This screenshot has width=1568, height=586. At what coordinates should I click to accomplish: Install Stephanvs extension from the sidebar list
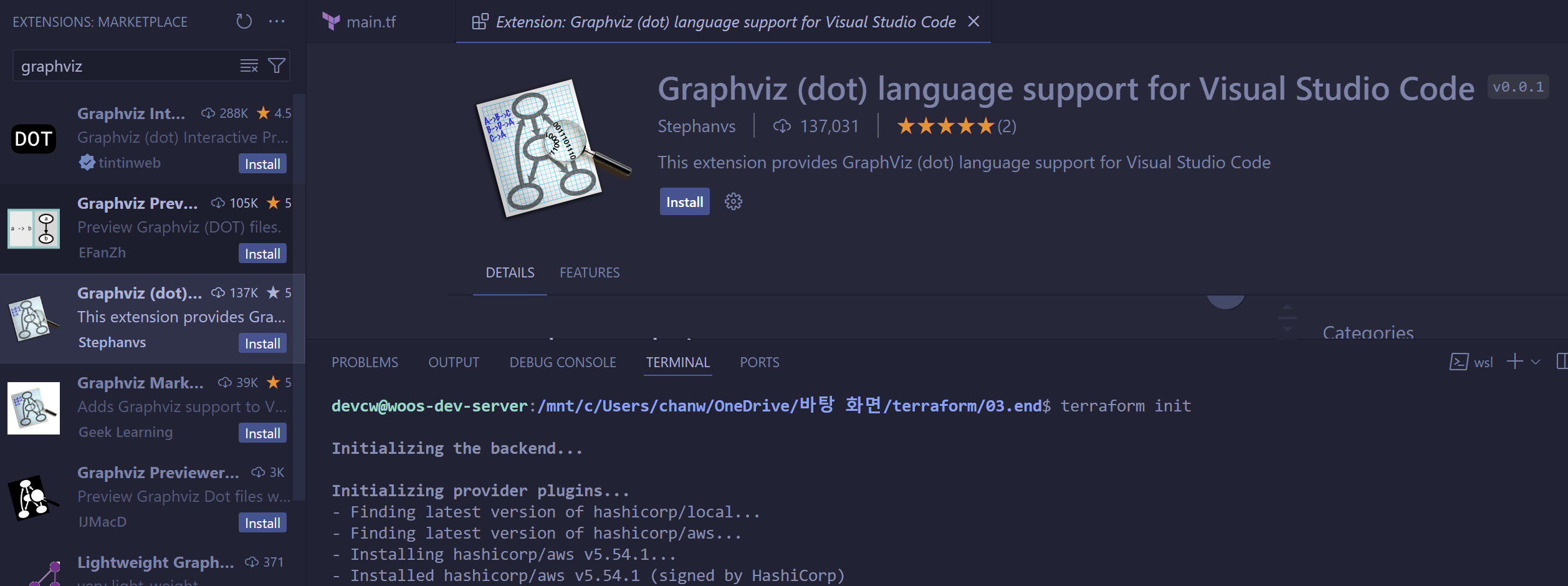[x=262, y=343]
